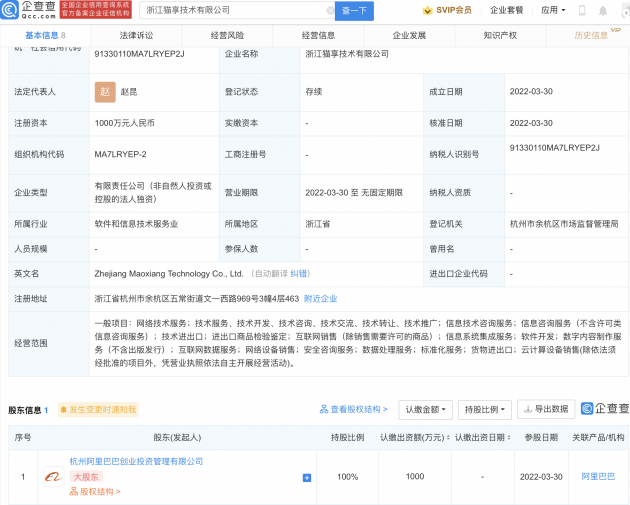The height and width of the screenshot is (505, 630).
Task: Switch to the 知识产权 tab
Action: pyautogui.click(x=500, y=35)
